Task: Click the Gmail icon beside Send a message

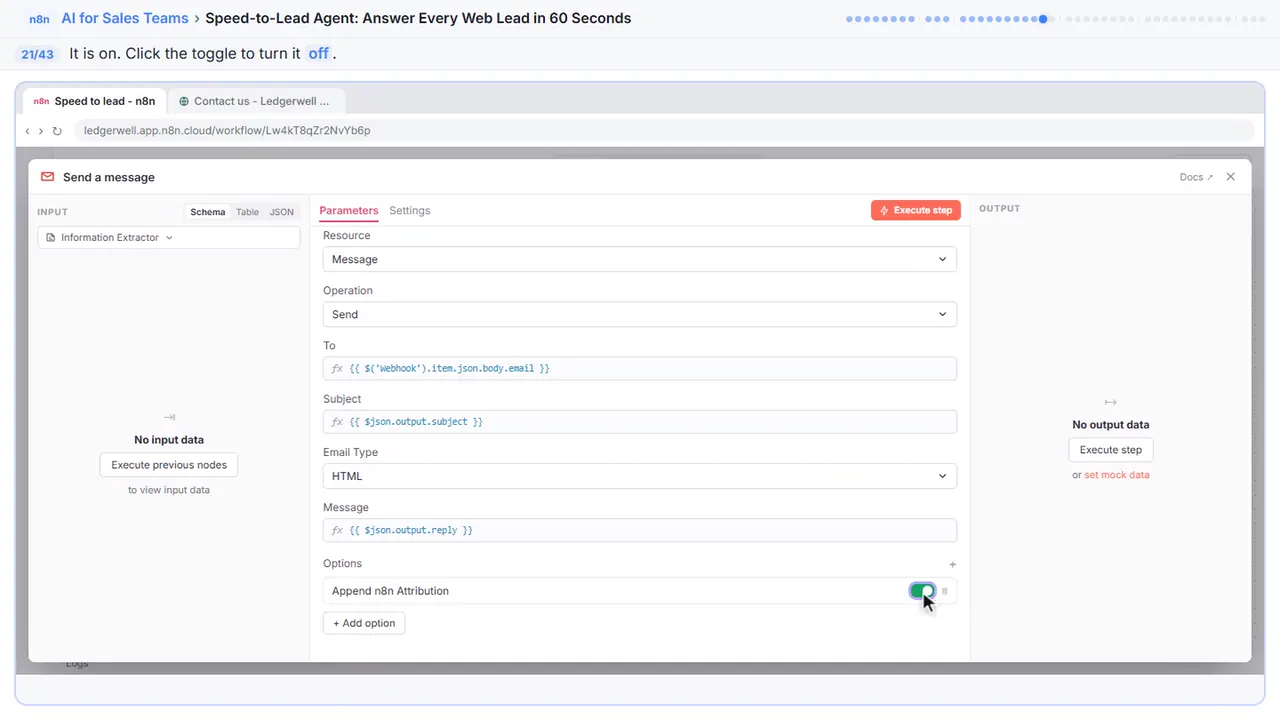Action: (47, 177)
